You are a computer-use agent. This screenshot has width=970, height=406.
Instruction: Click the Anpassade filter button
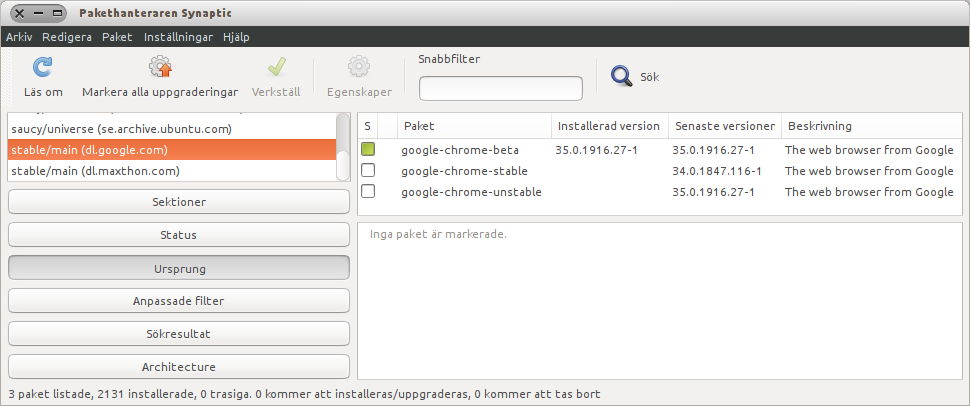pyautogui.click(x=179, y=301)
